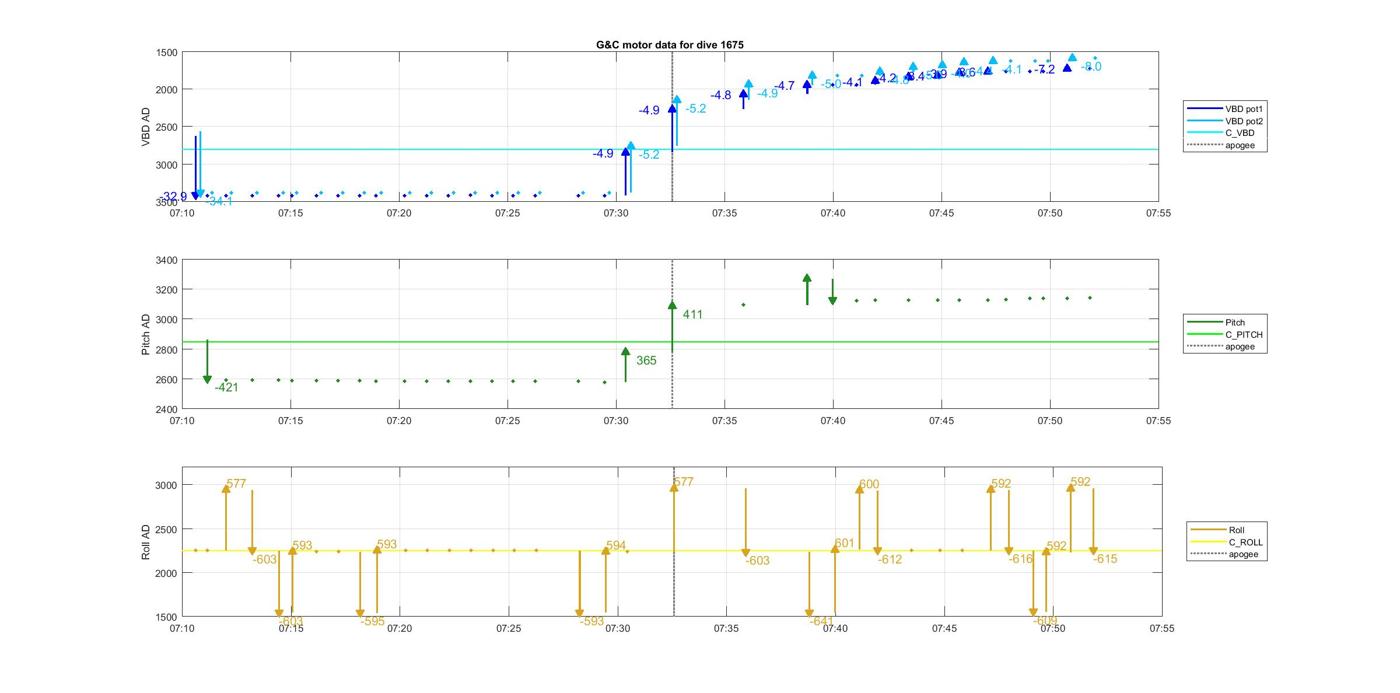Click the roll value label '594'

pos(616,545)
